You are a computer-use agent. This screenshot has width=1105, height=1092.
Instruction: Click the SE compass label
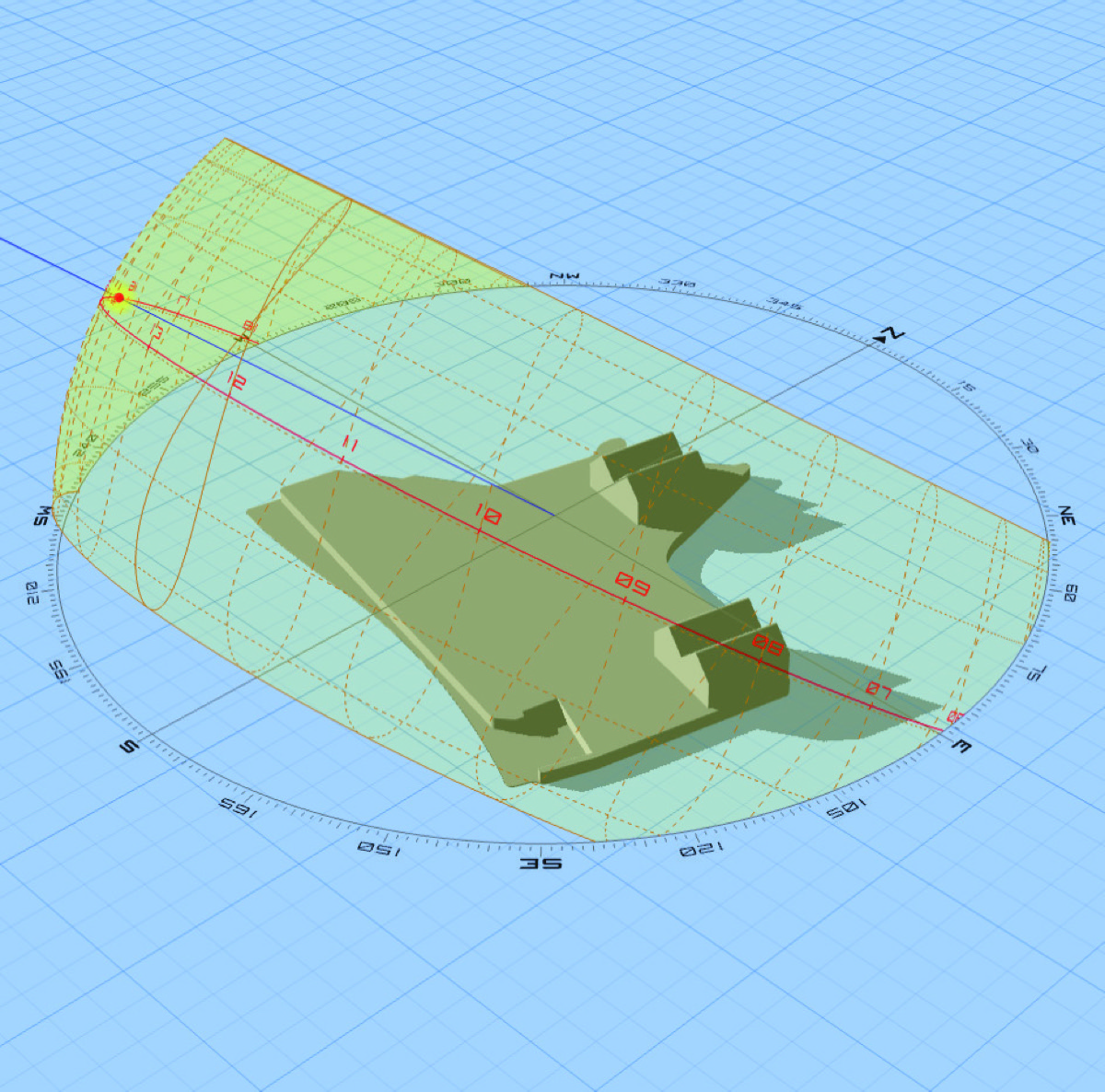(x=541, y=863)
